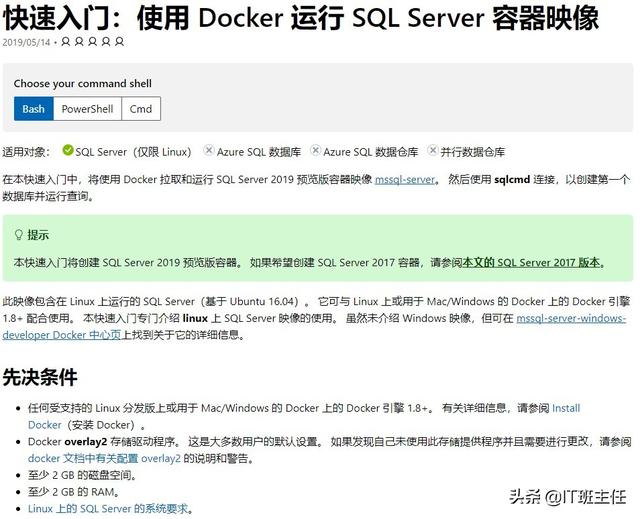This screenshot has width=640, height=519.
Task: Switch to the PowerShell tab
Action: [x=87, y=109]
